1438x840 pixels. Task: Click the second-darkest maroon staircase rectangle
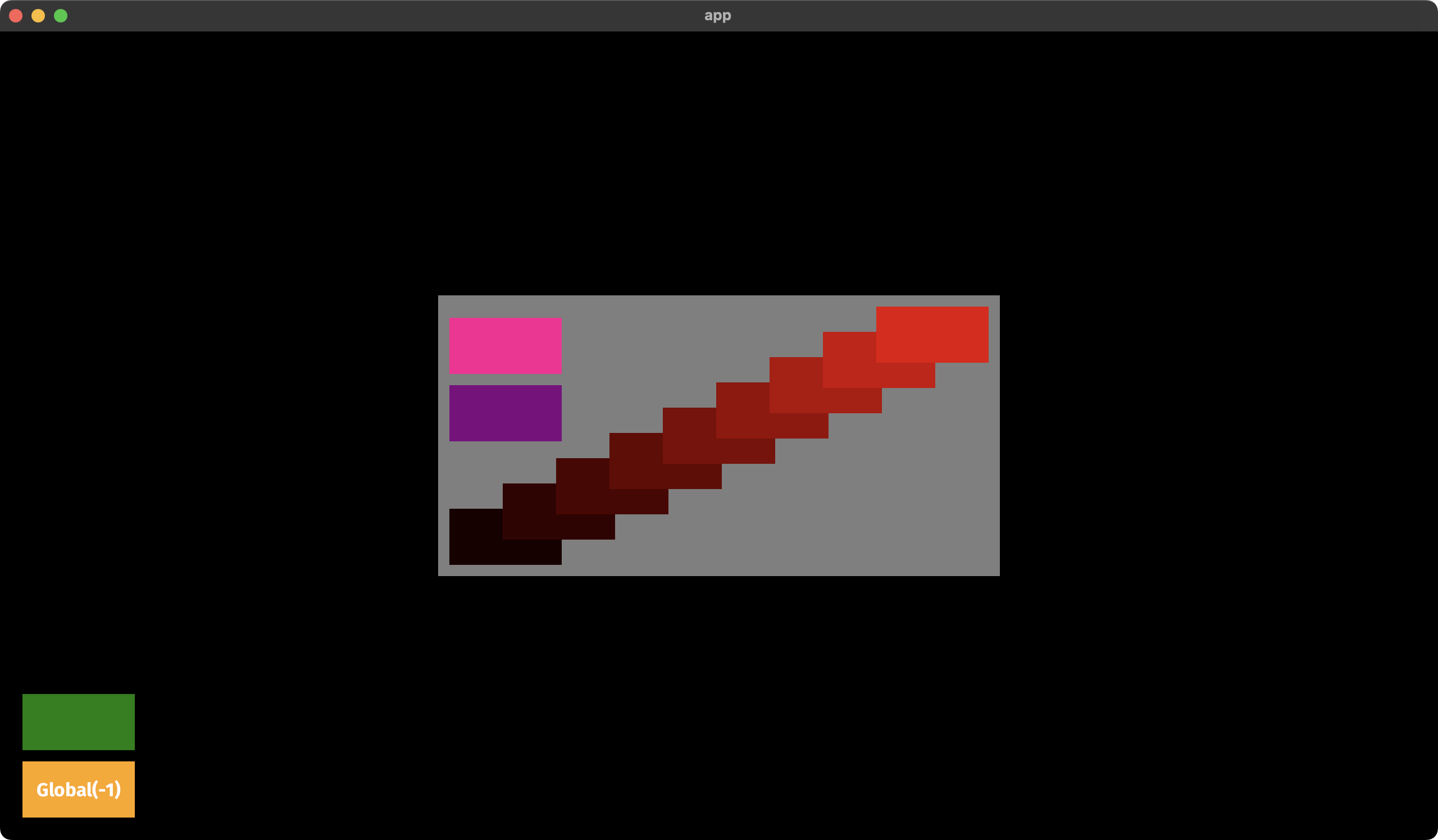pyautogui.click(x=529, y=512)
